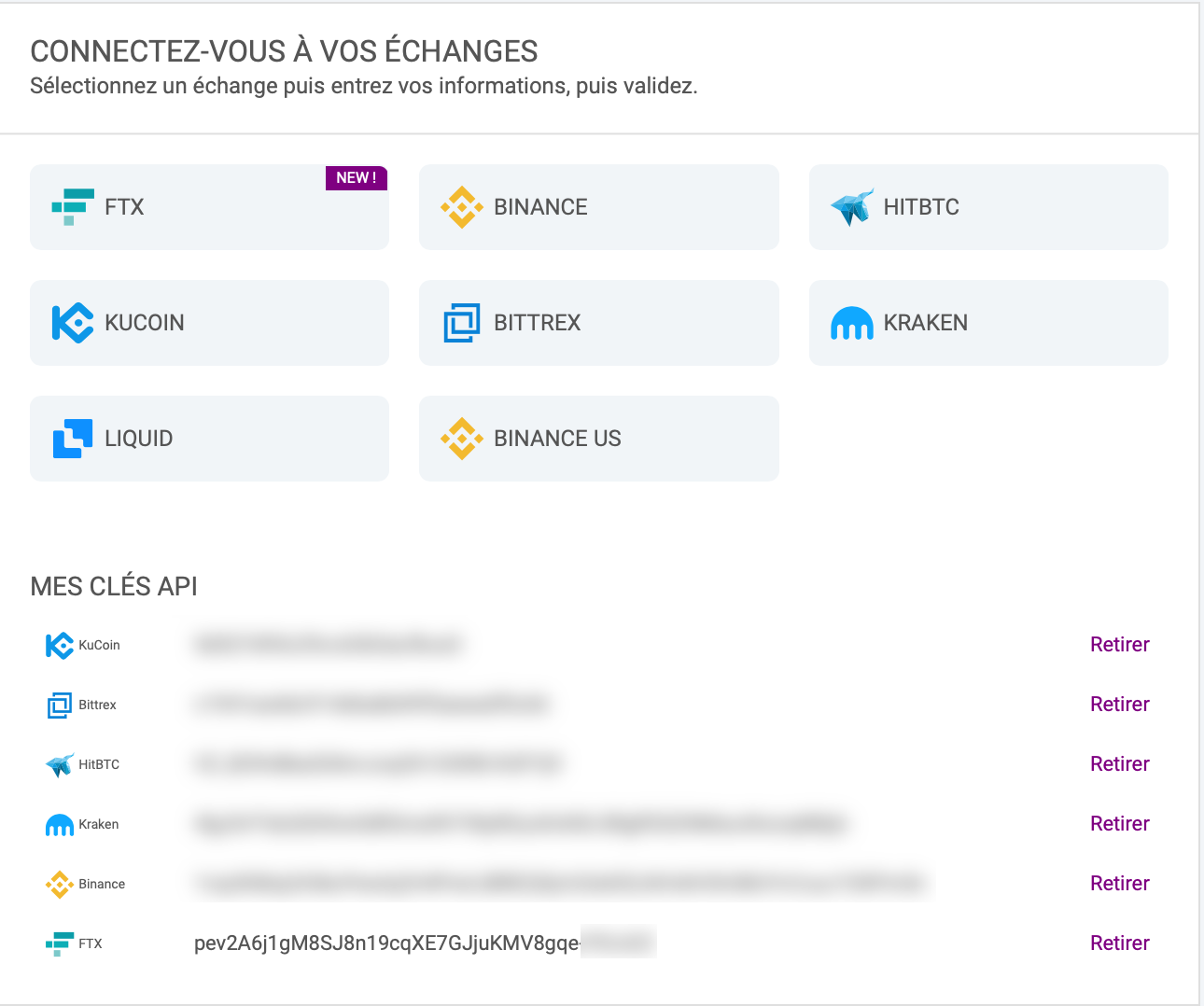Click the KuCoin logo in exchange grid
This screenshot has width=1204, height=1006.
pos(73,323)
